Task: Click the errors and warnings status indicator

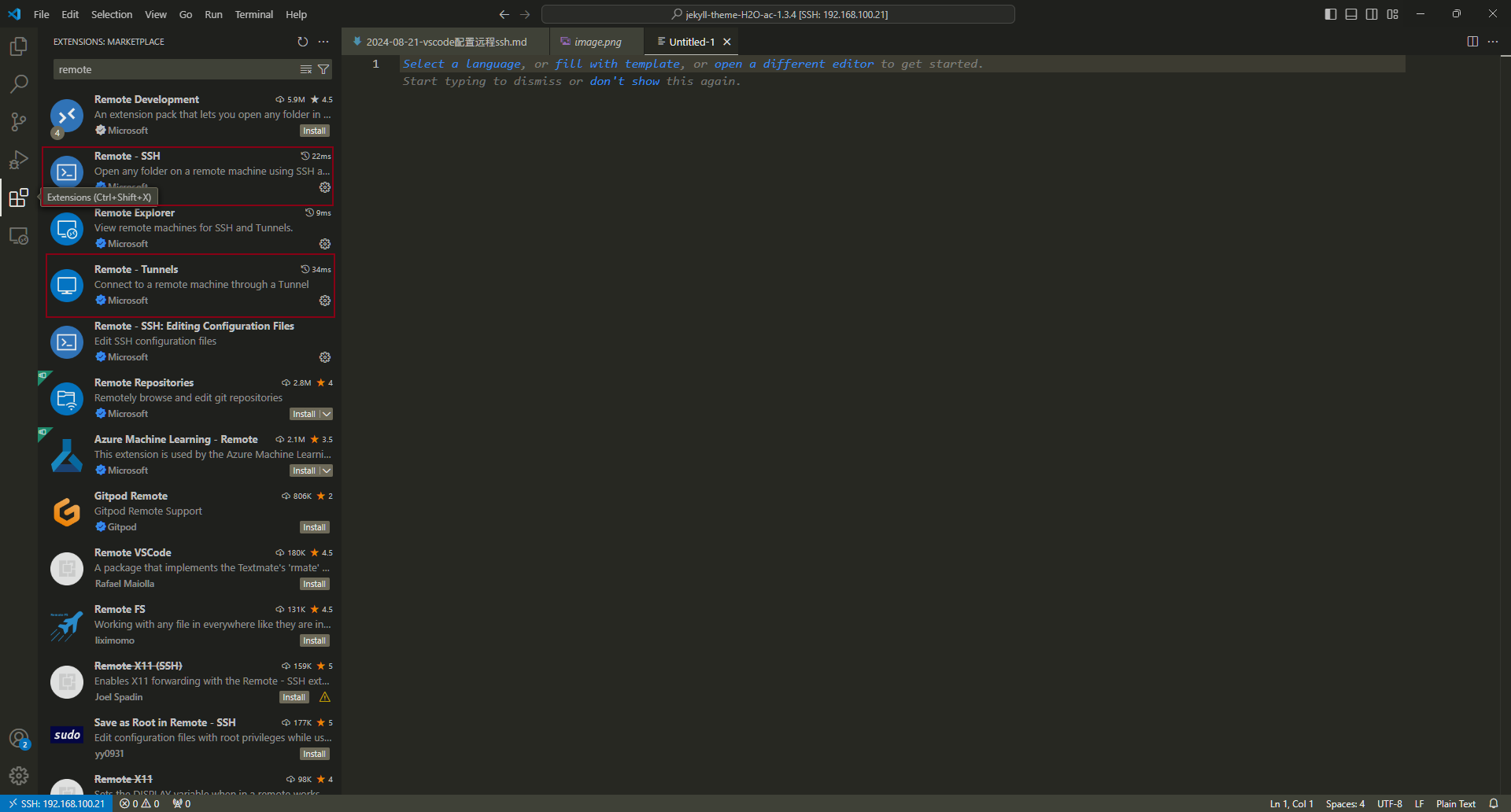Action: [x=139, y=803]
